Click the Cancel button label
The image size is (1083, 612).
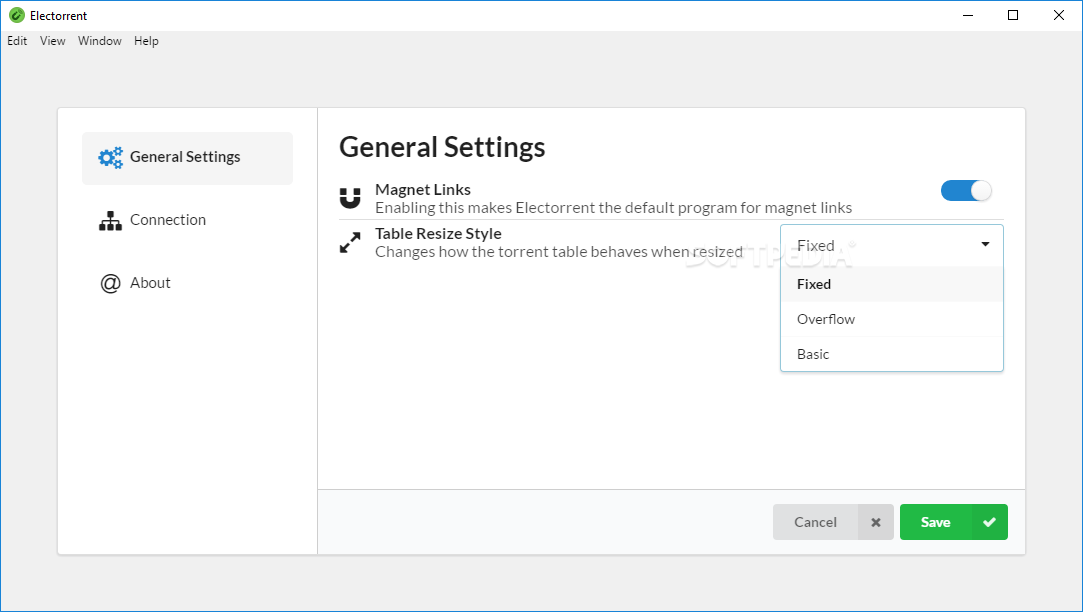pos(815,522)
